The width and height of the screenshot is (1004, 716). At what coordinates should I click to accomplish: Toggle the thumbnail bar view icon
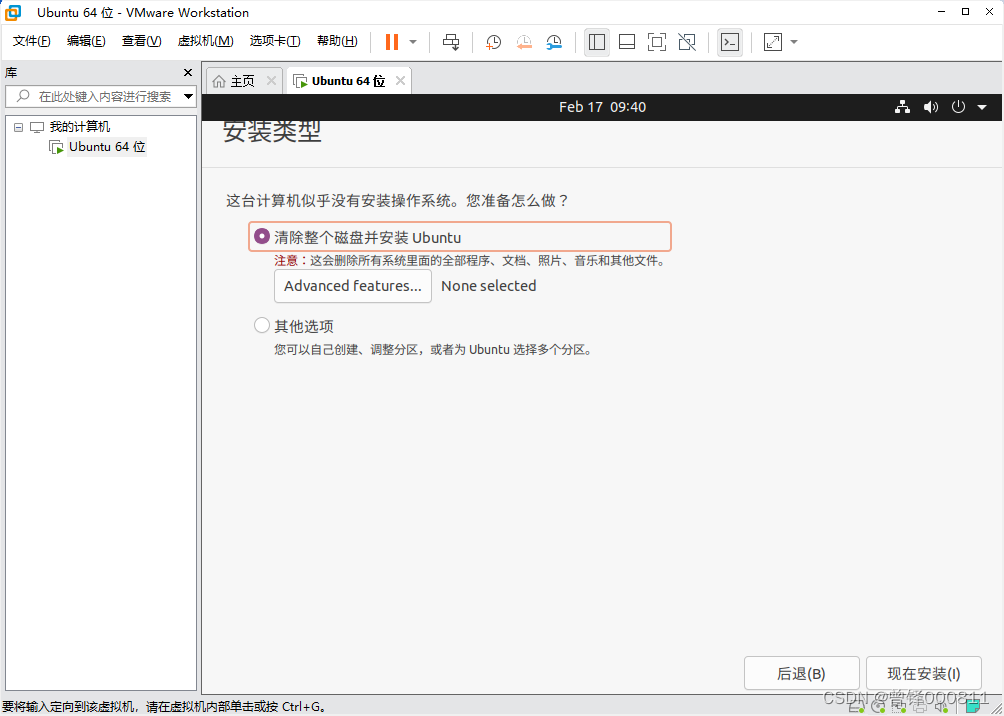click(x=627, y=42)
